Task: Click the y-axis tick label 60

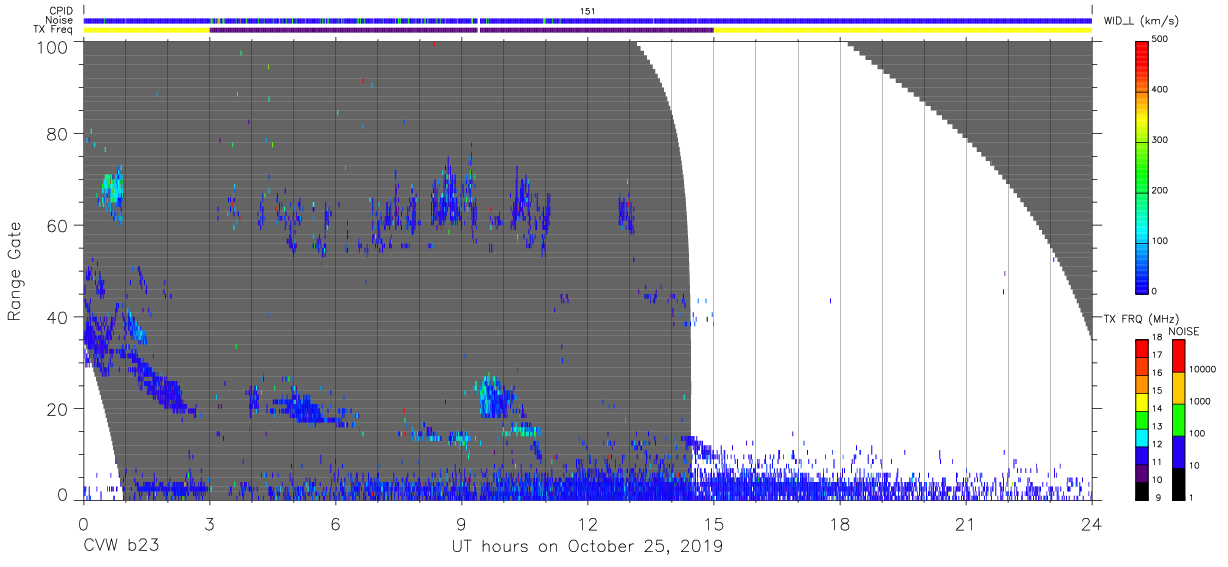Action: (59, 226)
